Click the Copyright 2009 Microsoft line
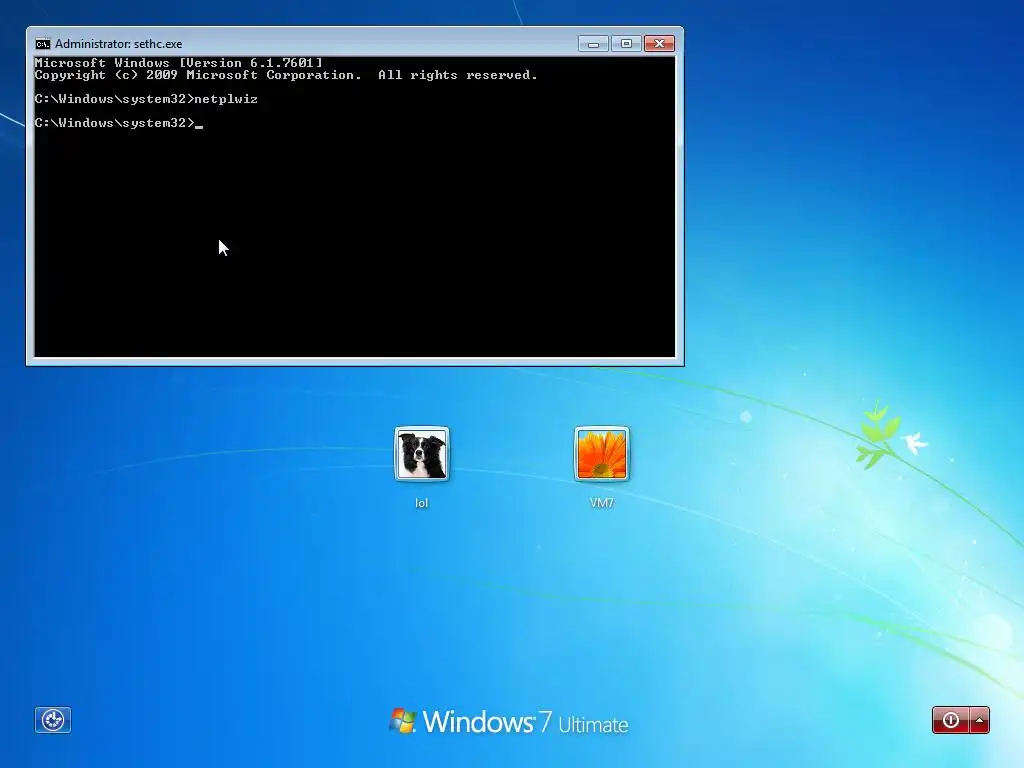The image size is (1024, 768). point(286,75)
